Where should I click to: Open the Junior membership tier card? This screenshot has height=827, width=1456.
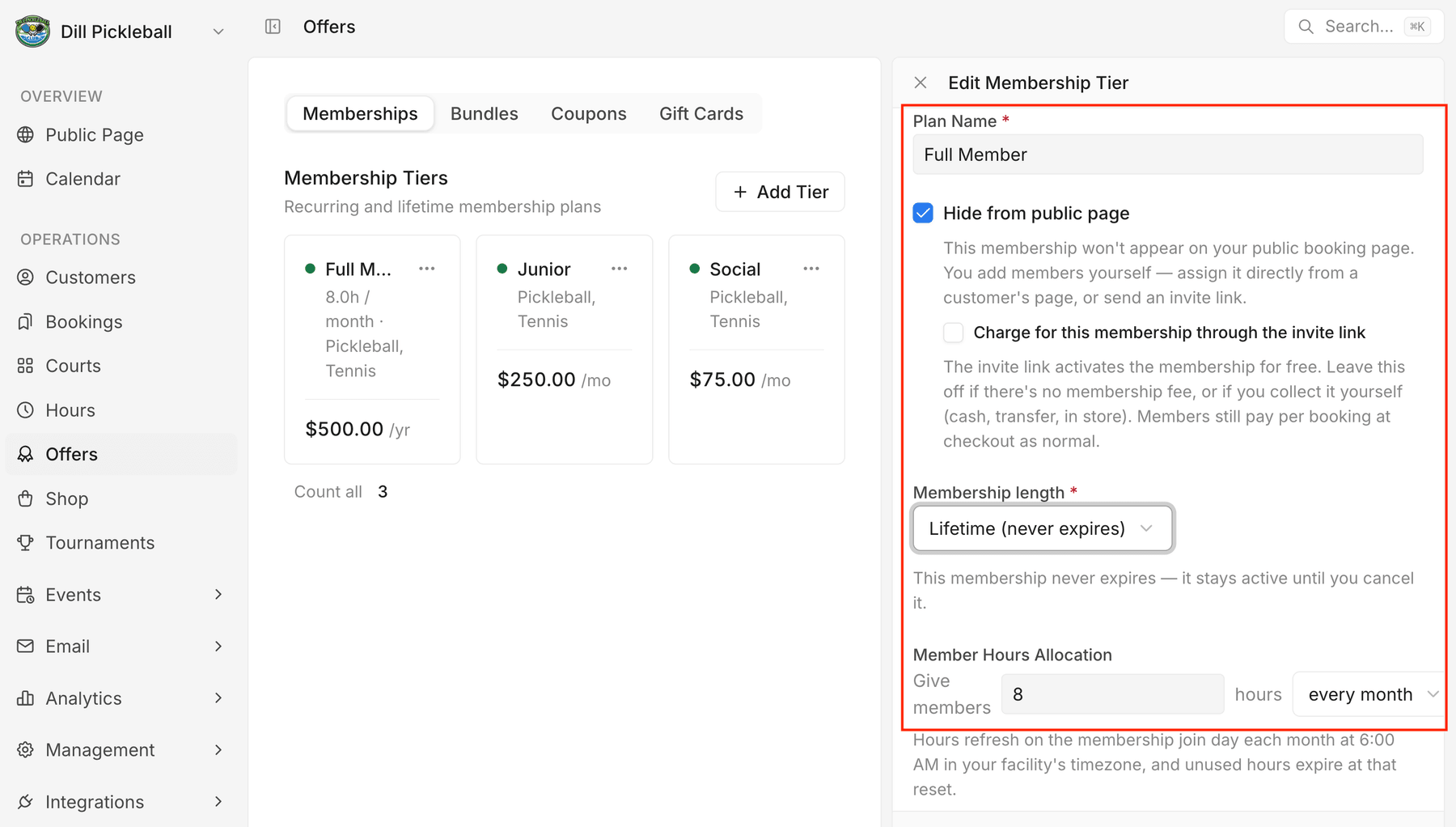tap(565, 350)
